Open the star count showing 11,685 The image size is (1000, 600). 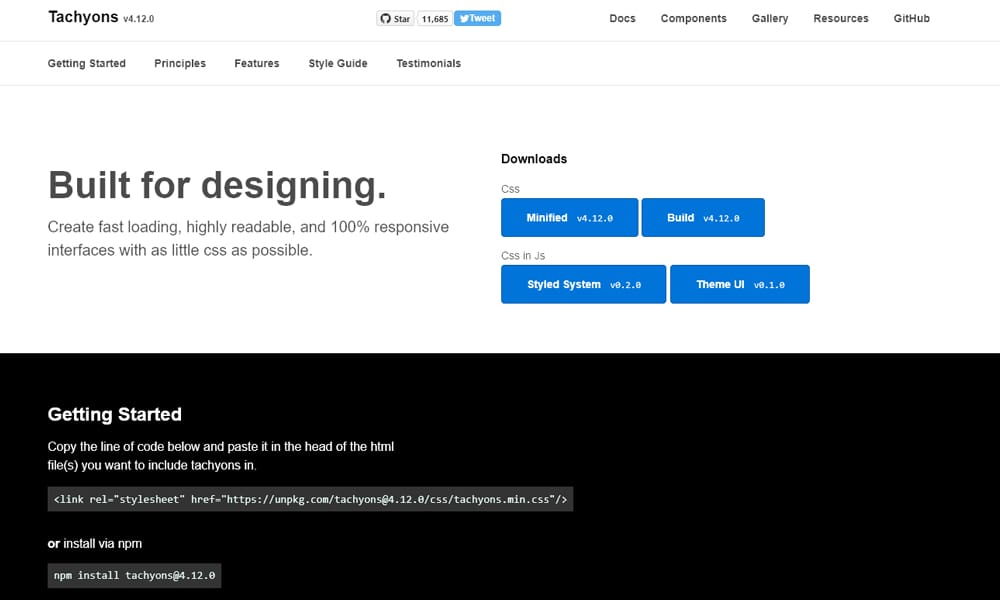(434, 18)
